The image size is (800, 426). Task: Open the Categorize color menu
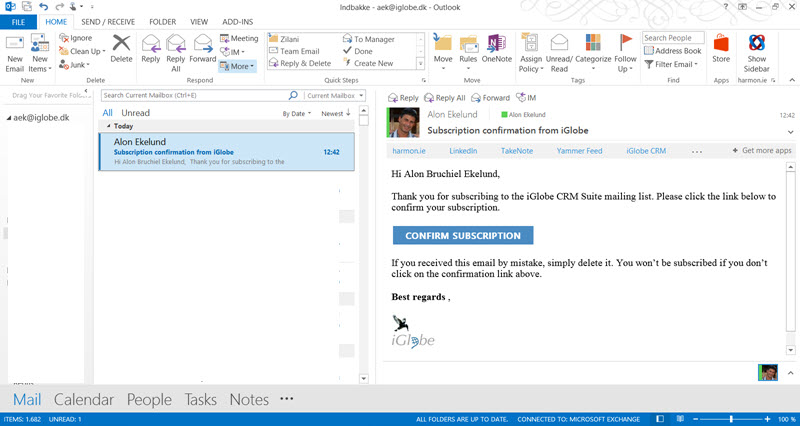point(593,53)
